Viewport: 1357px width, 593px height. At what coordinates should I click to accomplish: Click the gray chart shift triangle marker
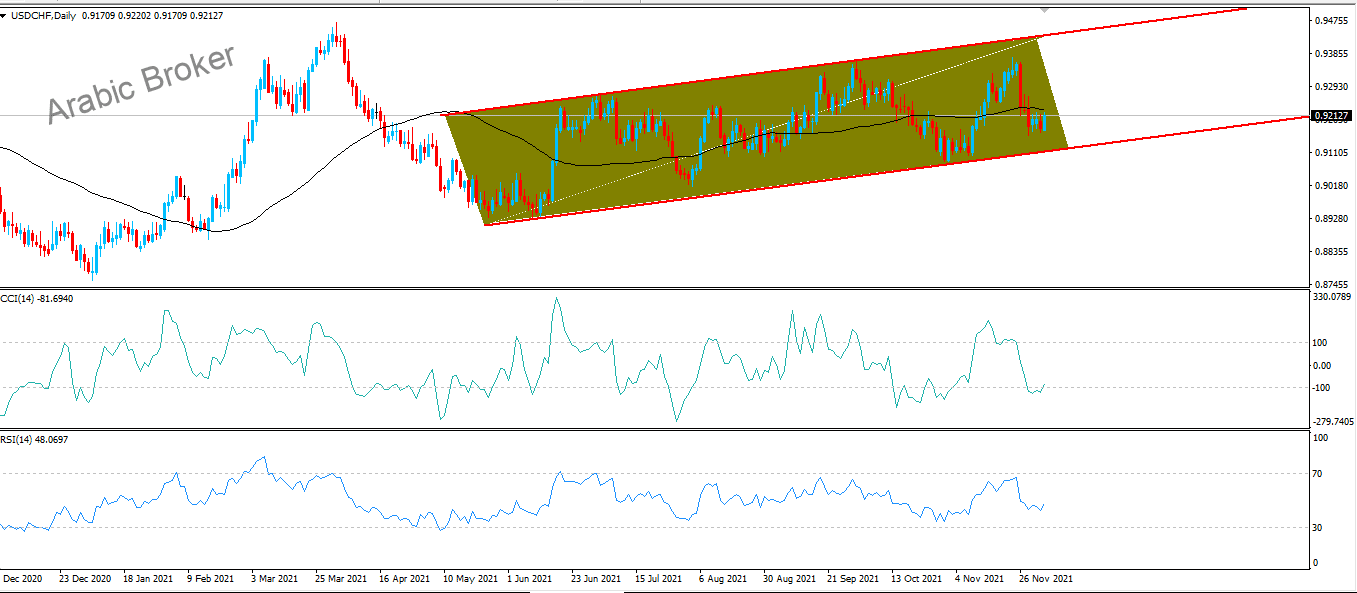click(x=1044, y=8)
